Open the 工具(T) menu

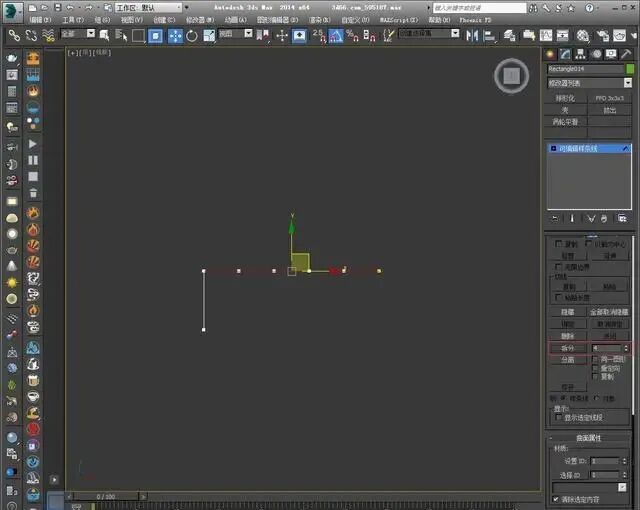pyautogui.click(x=73, y=20)
